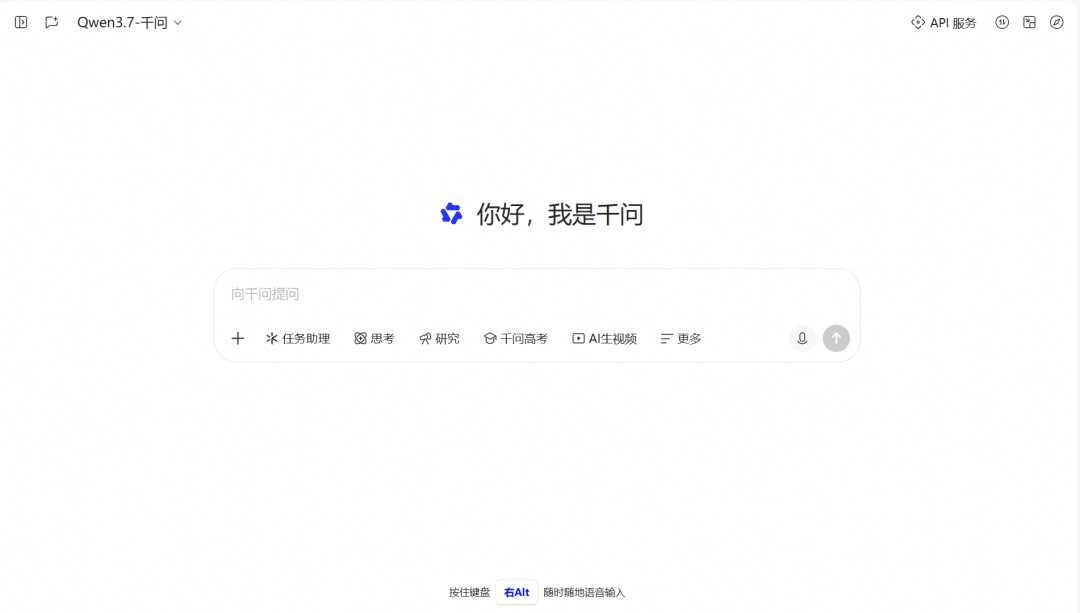This screenshot has height=613, width=1080.
Task: Click the plus attachment button
Action: [238, 338]
